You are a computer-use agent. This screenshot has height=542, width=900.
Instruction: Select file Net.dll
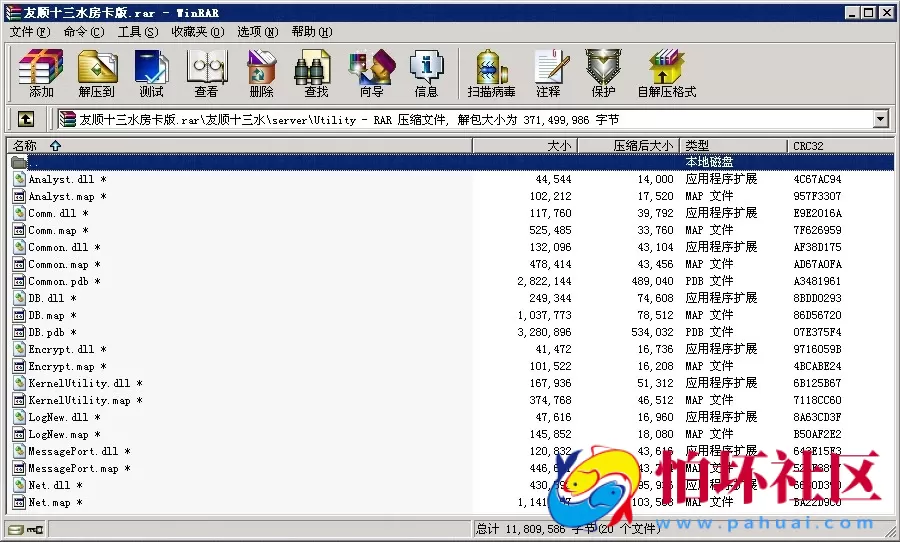coord(55,485)
